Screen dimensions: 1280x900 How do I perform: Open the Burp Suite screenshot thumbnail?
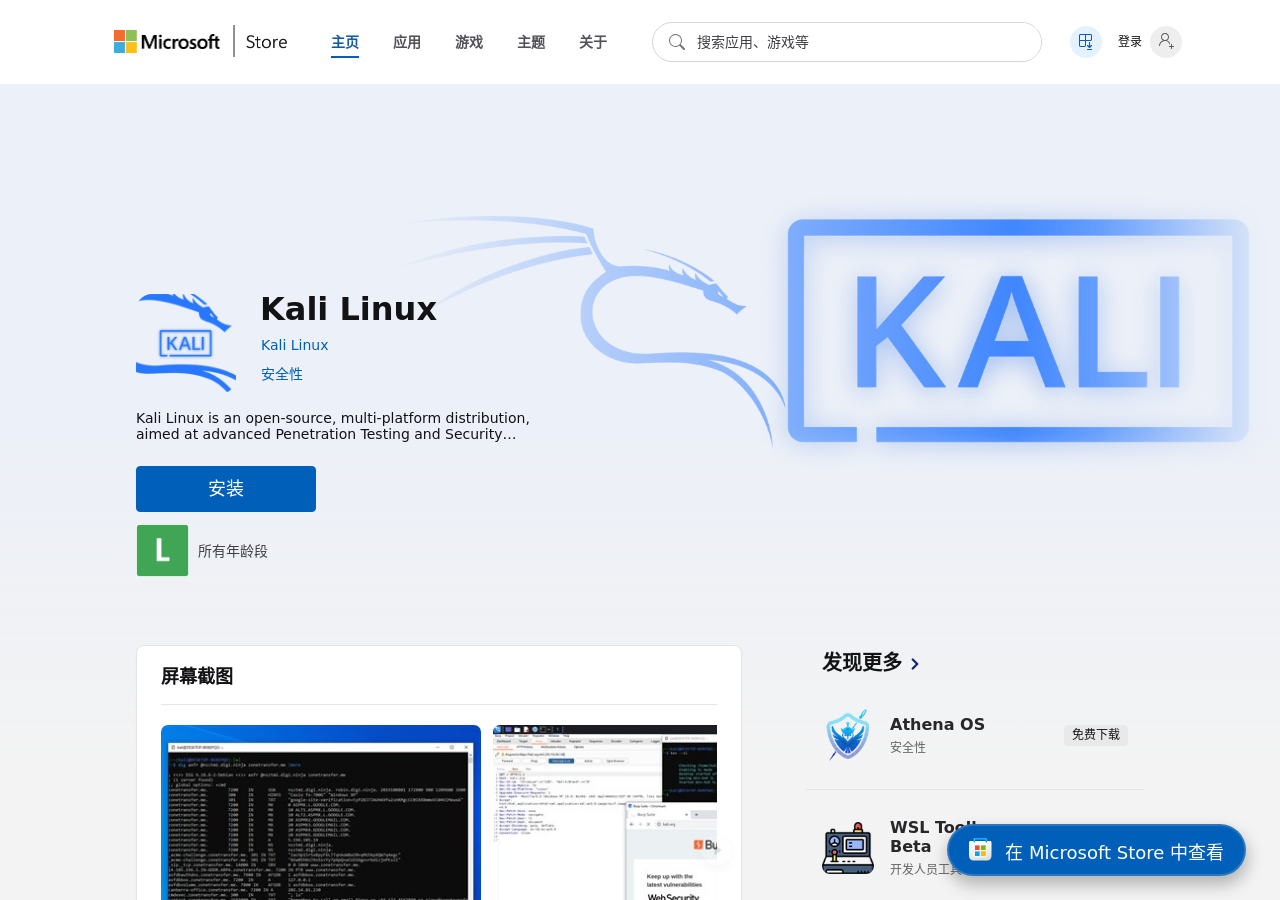click(605, 812)
